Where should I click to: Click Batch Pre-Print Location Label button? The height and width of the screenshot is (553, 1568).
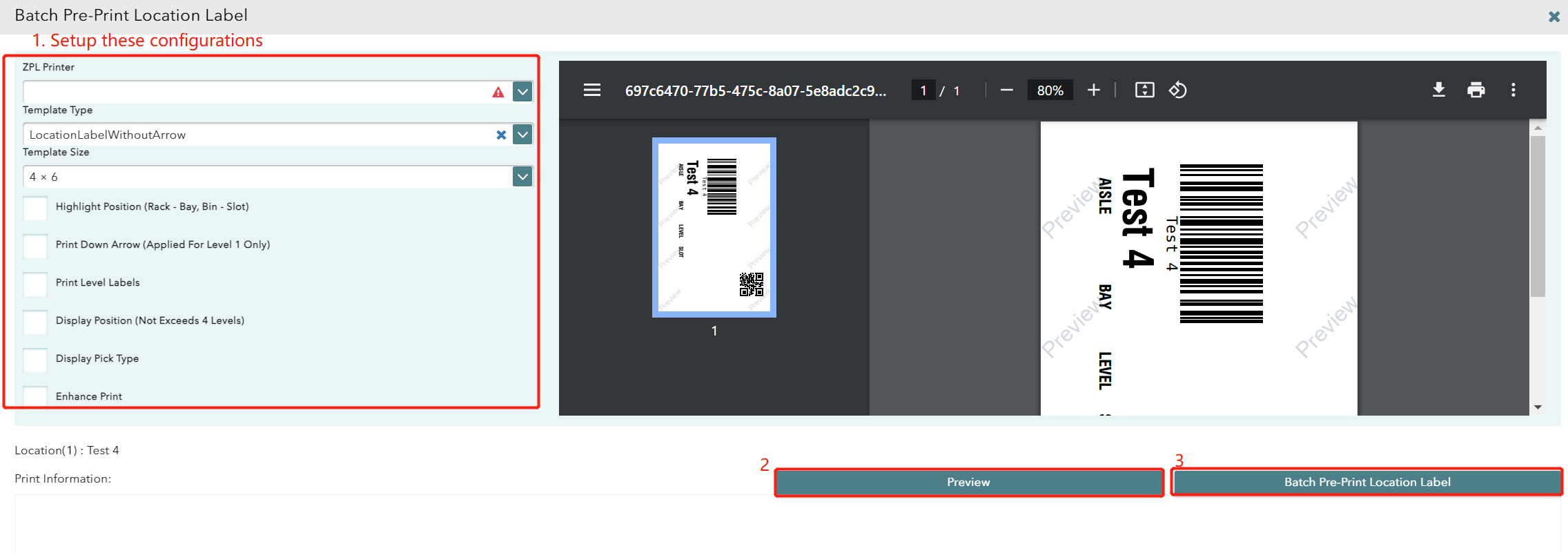pos(1366,483)
